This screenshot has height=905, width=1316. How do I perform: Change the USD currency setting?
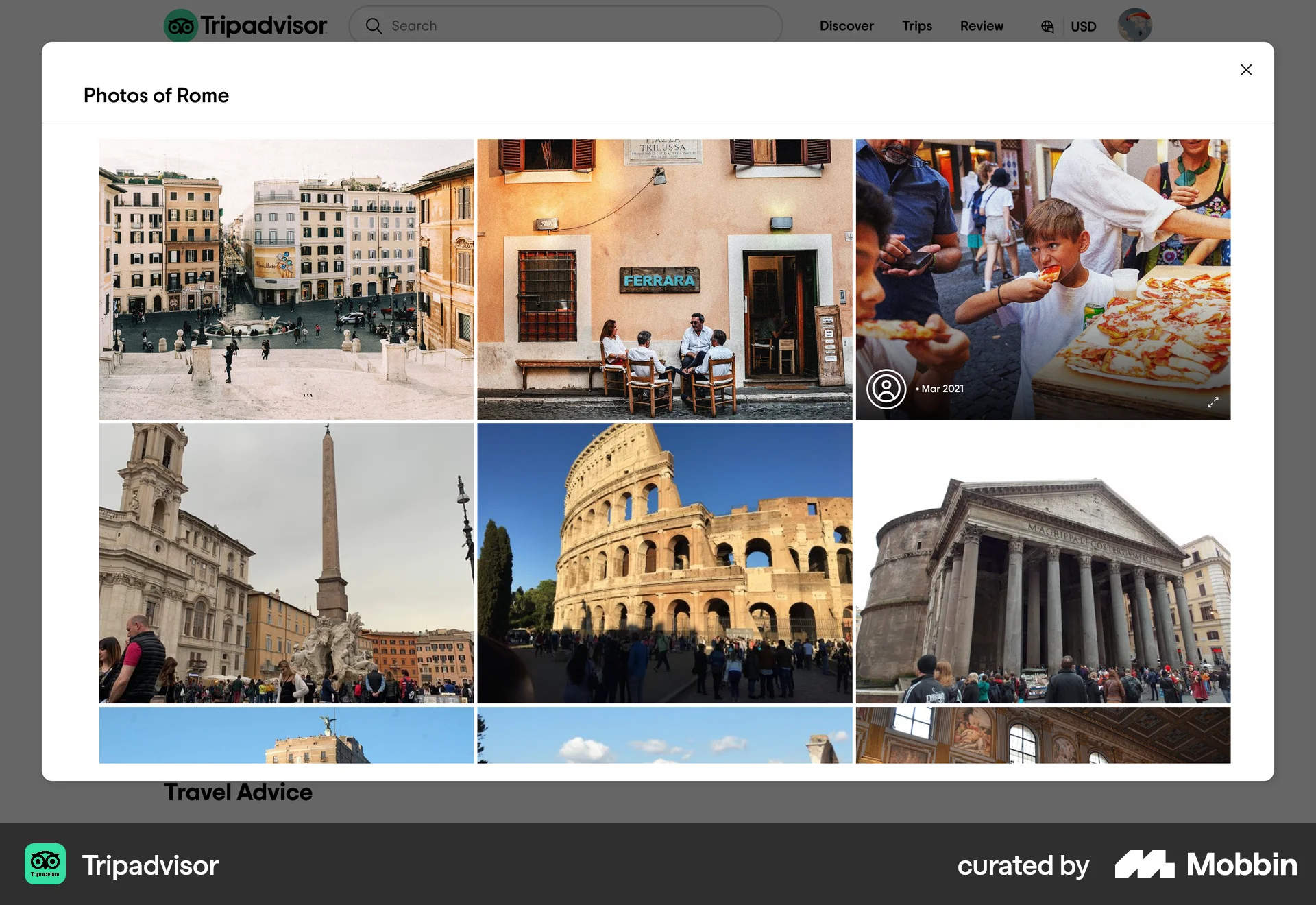click(x=1083, y=26)
